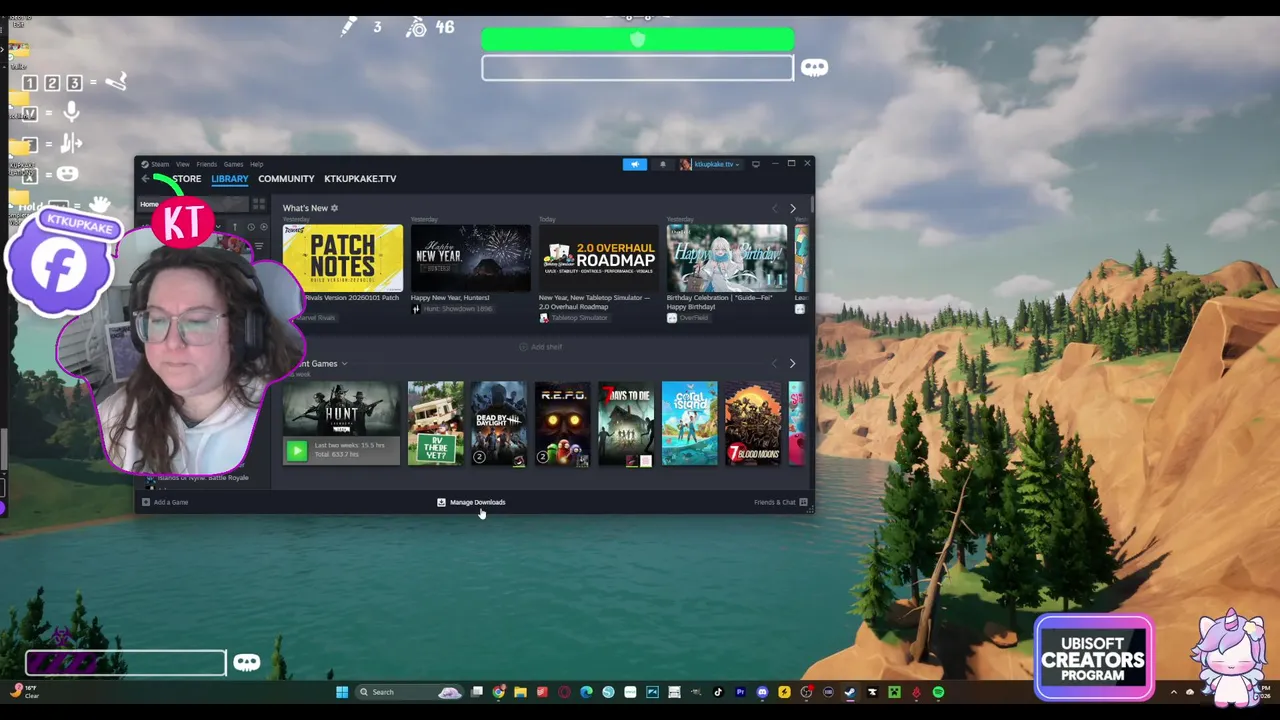Open Google Chrome from the taskbar
Image resolution: width=1280 pixels, height=720 pixels.
tap(499, 692)
